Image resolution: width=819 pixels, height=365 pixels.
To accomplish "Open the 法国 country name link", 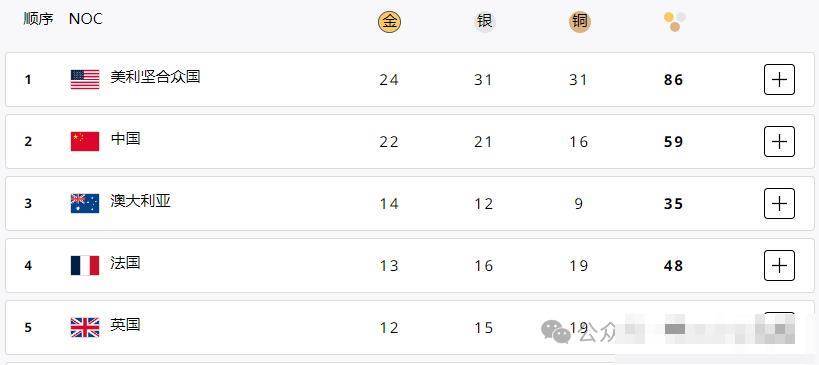I will coord(125,263).
